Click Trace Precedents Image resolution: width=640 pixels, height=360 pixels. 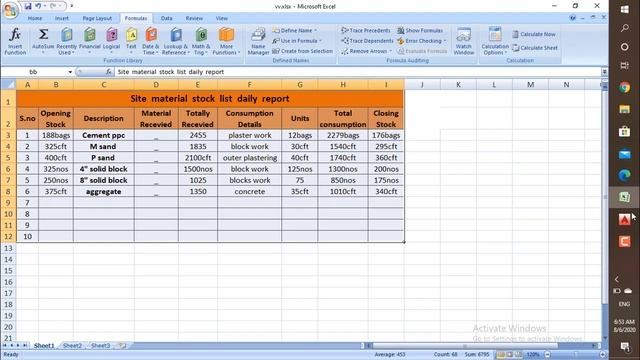366,31
